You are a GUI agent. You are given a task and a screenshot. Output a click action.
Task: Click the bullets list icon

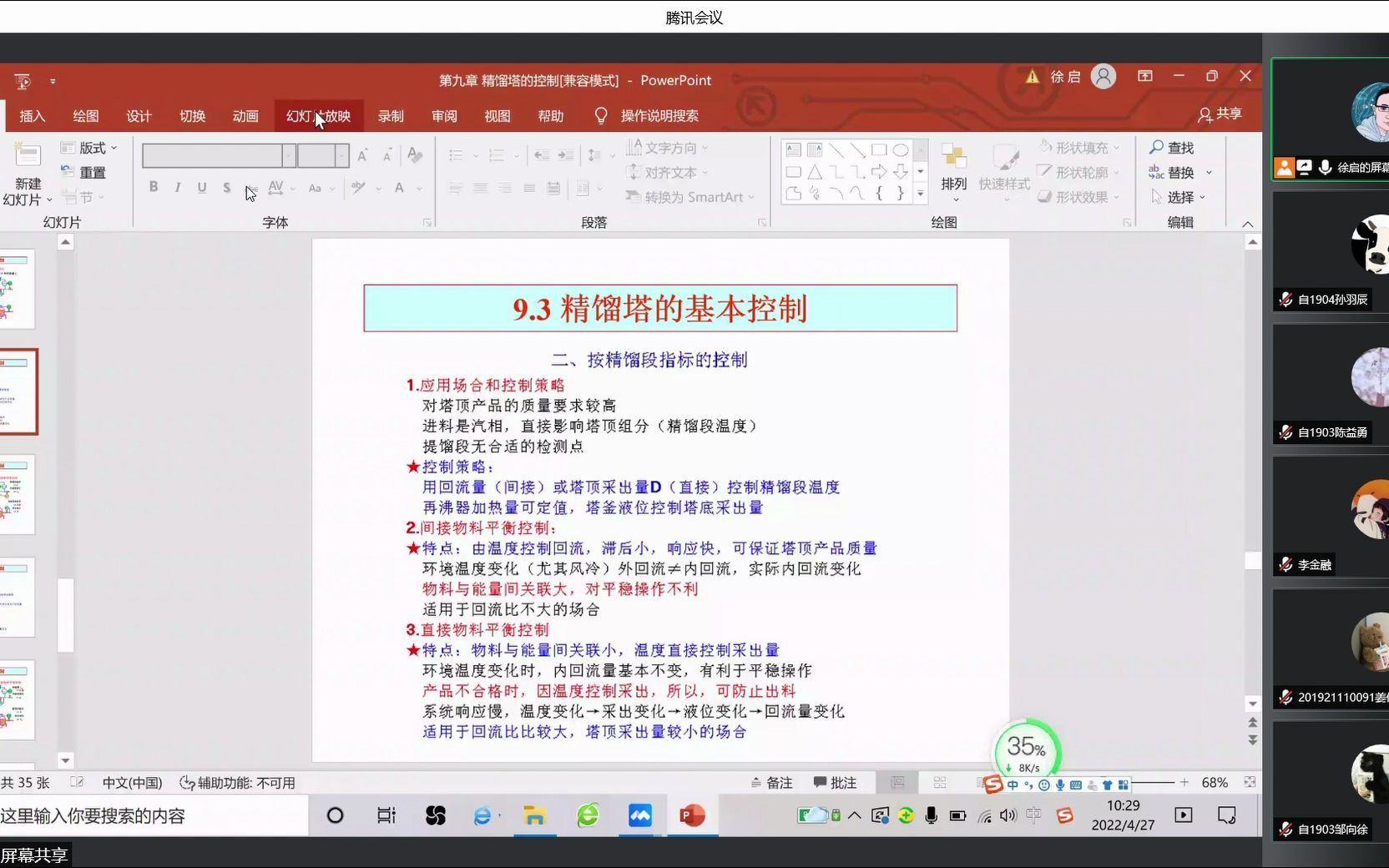(x=456, y=155)
